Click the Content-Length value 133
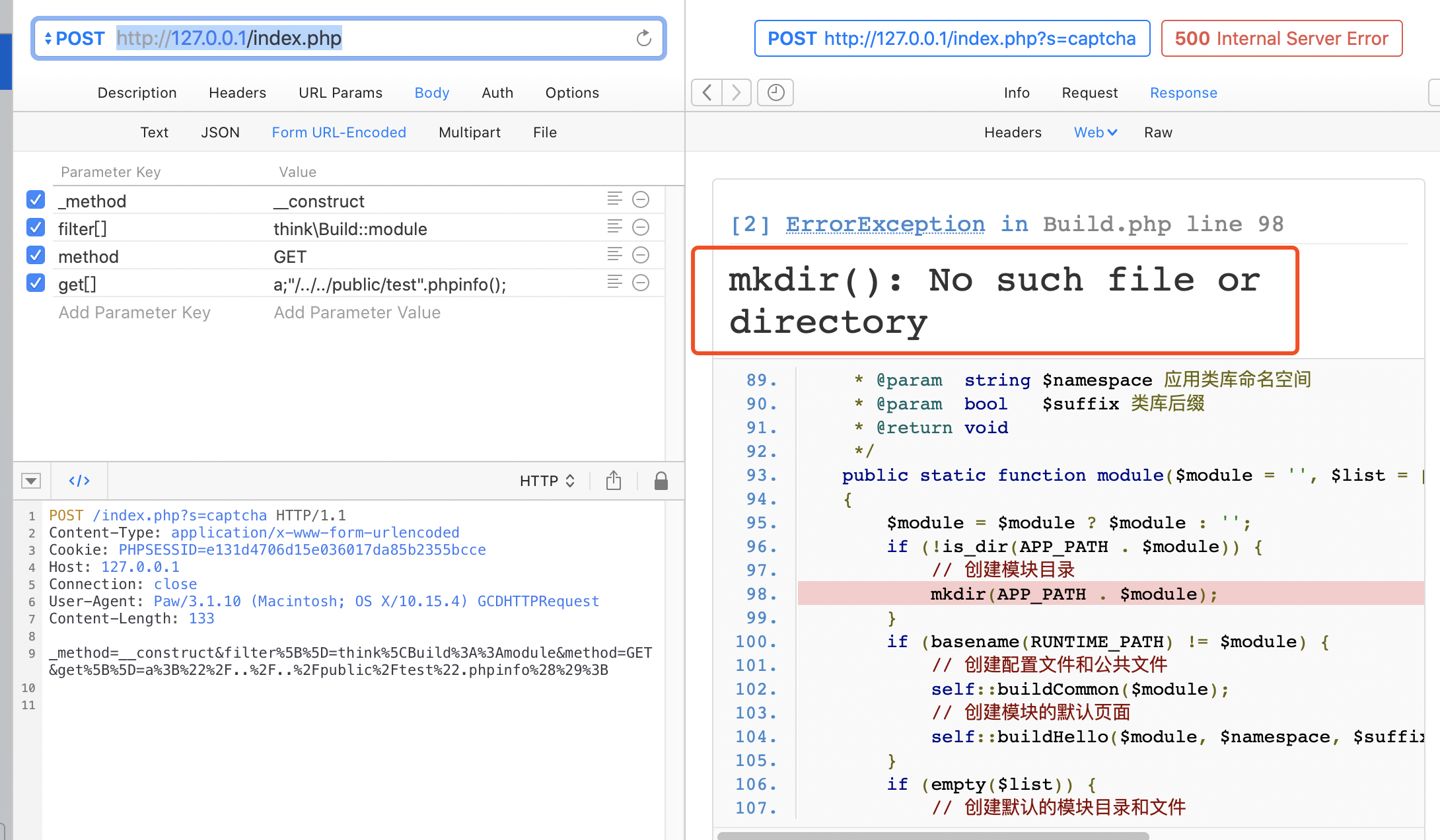Image resolution: width=1440 pixels, height=840 pixels. point(201,618)
